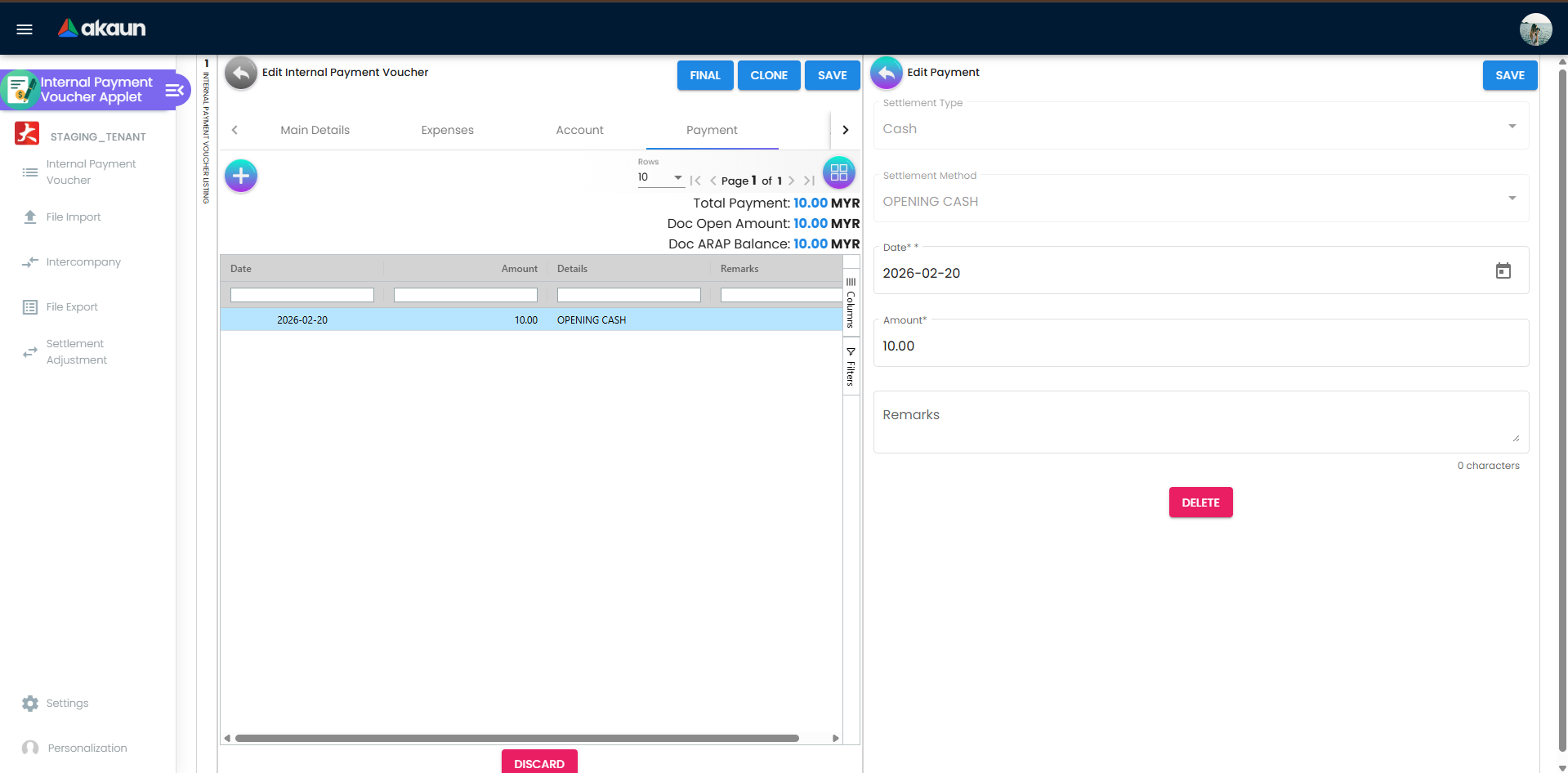Switch to the Account tab
Image resolution: width=1568 pixels, height=773 pixels.
(579, 130)
